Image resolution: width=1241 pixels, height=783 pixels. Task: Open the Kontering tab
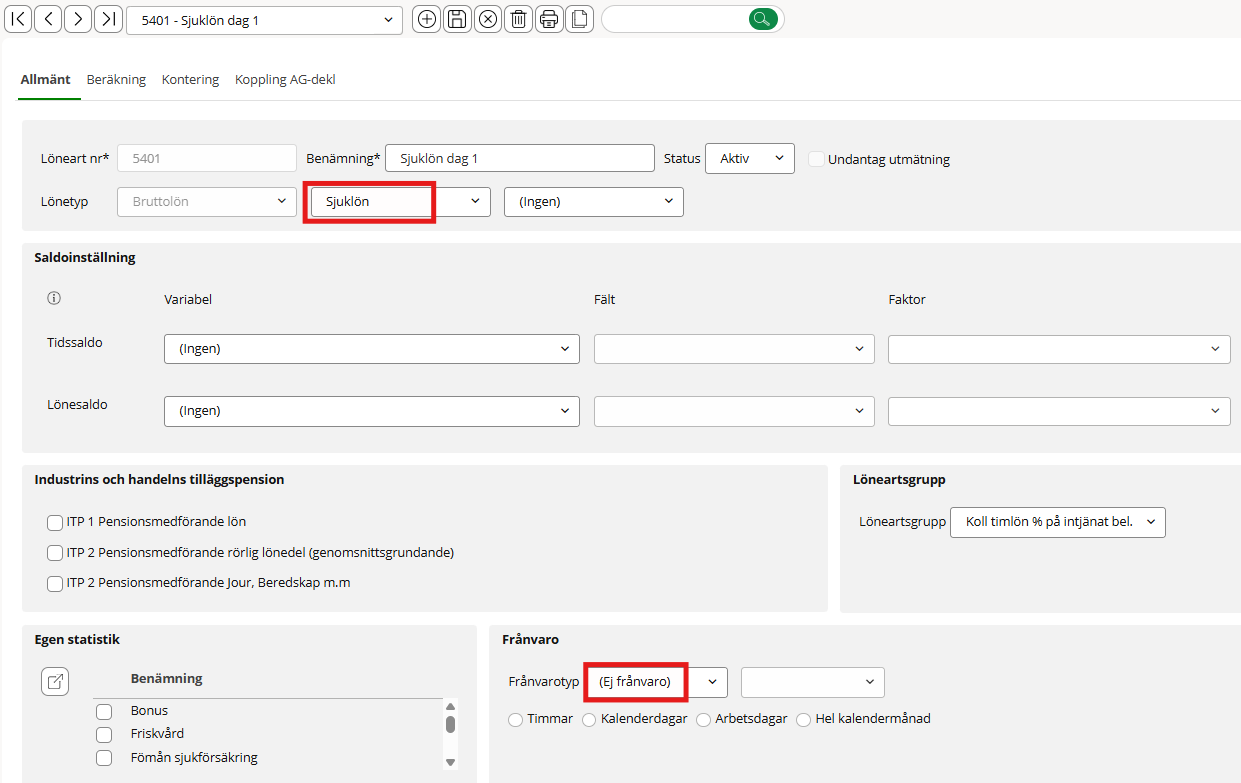click(x=190, y=80)
